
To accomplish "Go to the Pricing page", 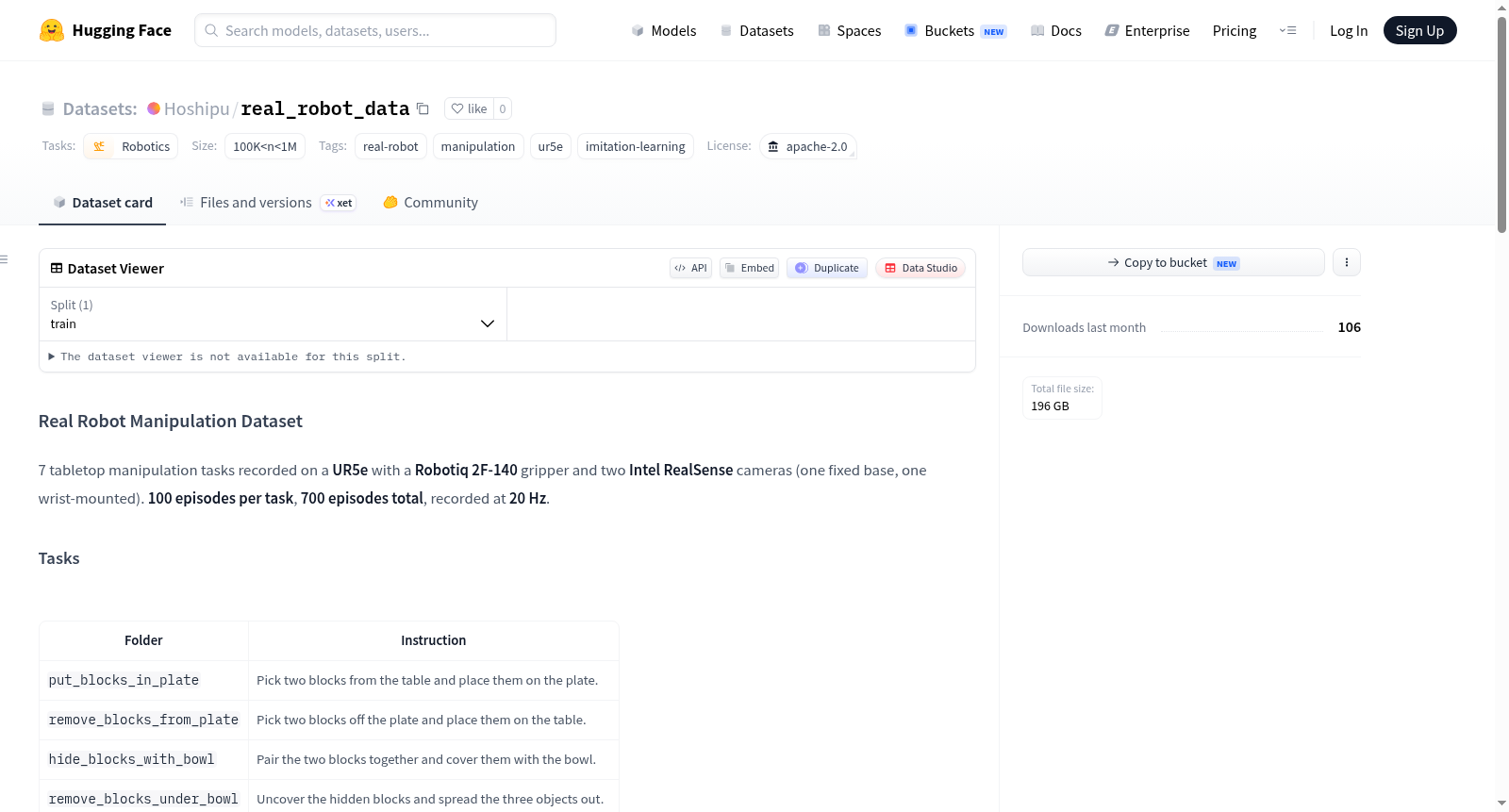I will [1235, 31].
